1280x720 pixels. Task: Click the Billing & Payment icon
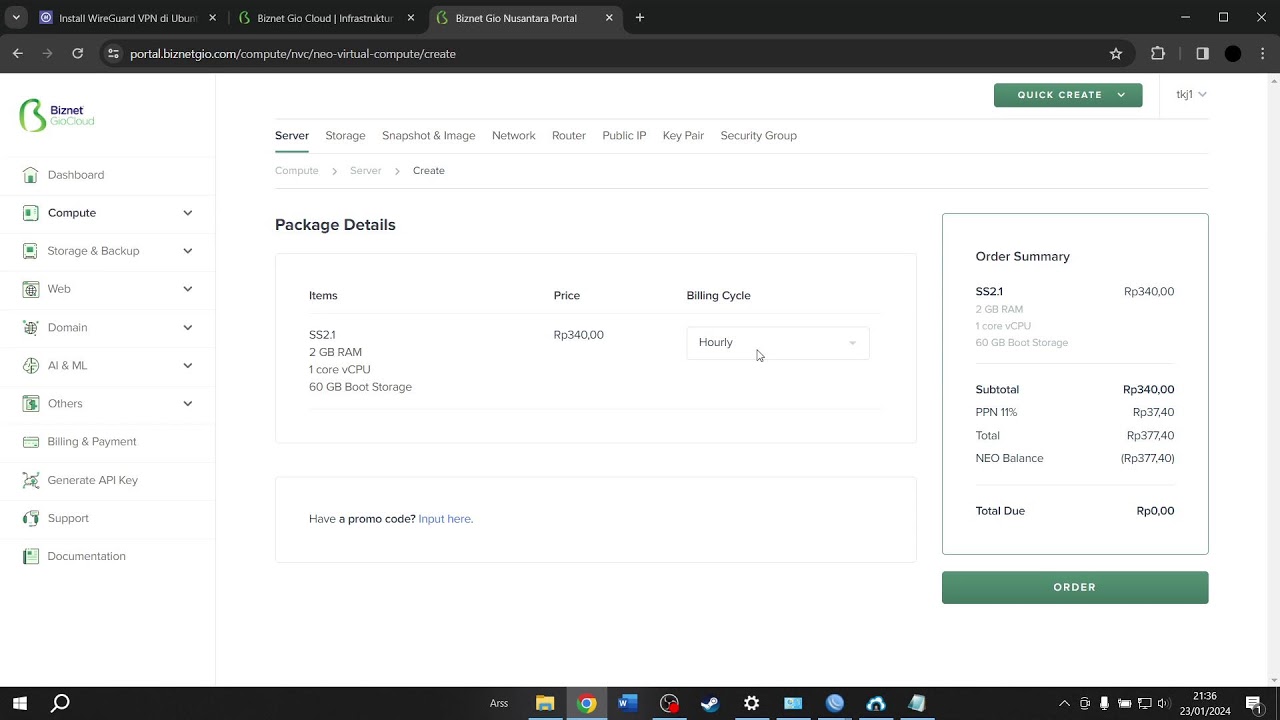tap(30, 442)
